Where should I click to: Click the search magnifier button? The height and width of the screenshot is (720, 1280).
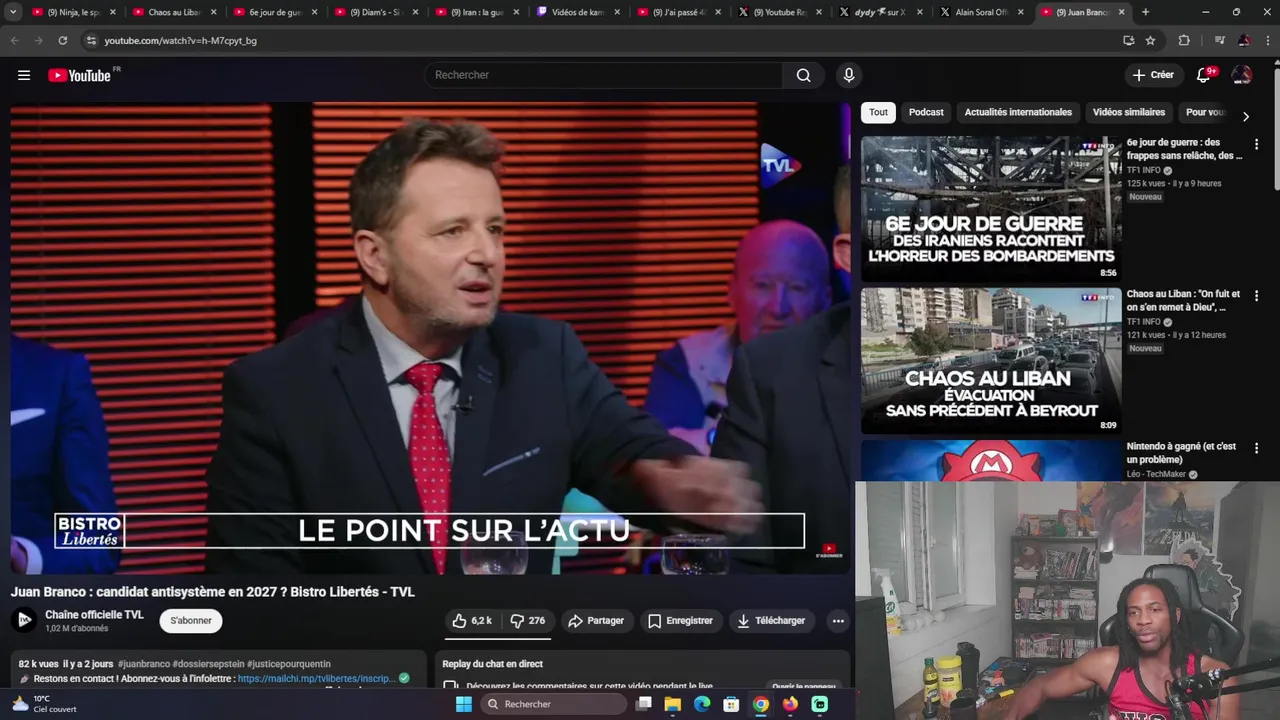click(x=803, y=75)
